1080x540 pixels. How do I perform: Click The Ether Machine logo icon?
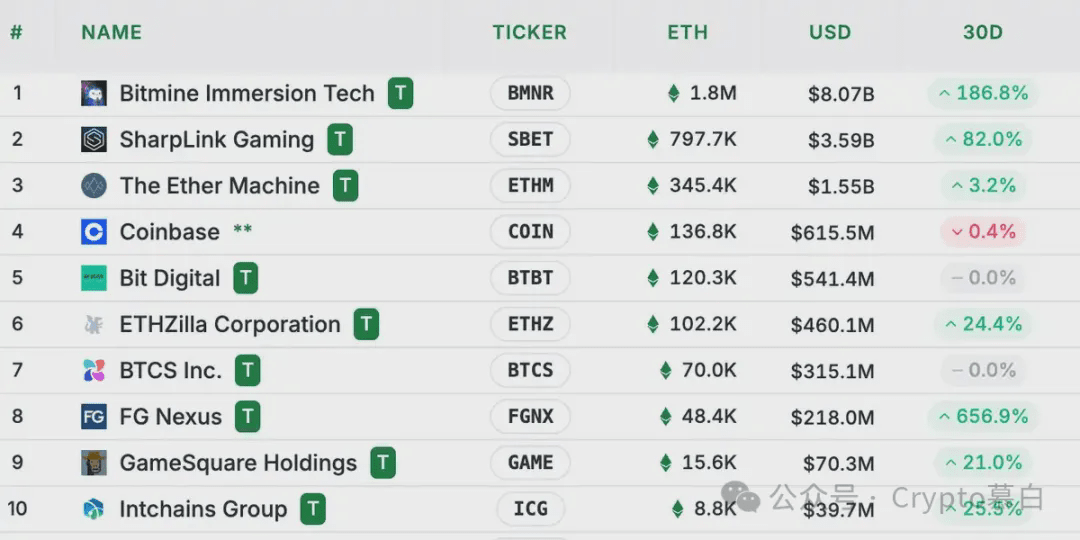click(x=94, y=185)
